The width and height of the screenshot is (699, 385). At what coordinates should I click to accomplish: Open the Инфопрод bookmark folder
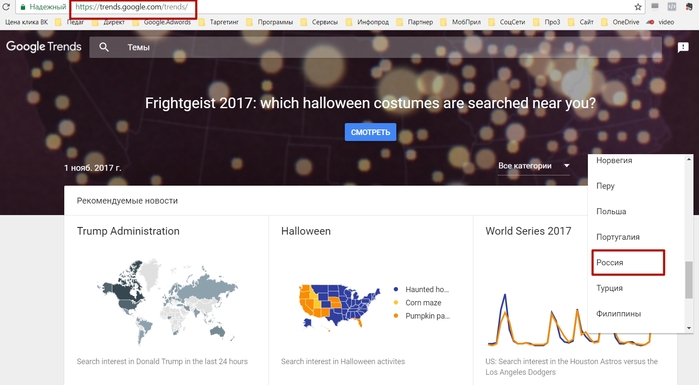(x=367, y=22)
